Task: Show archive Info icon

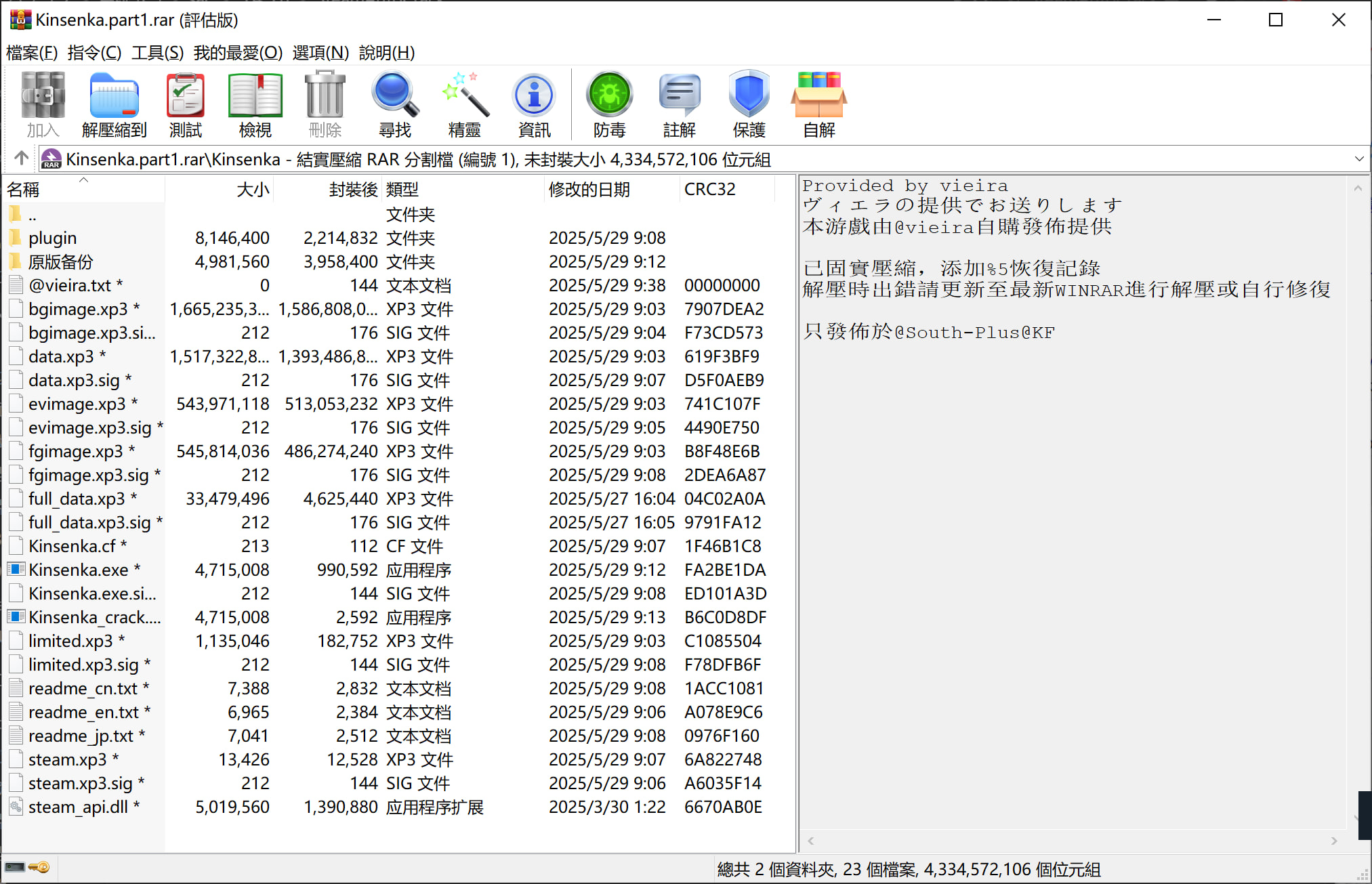Action: pos(534,103)
